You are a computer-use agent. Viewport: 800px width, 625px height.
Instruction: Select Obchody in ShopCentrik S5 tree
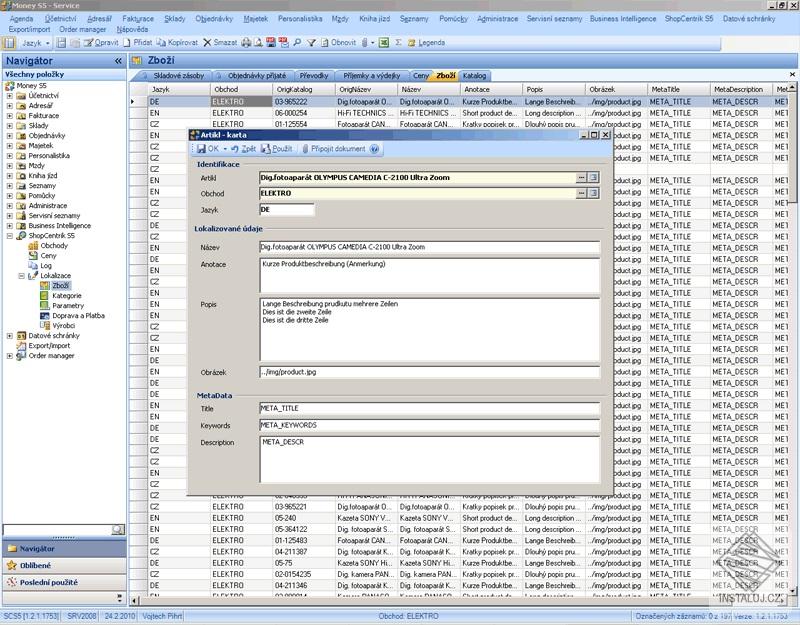(54, 245)
